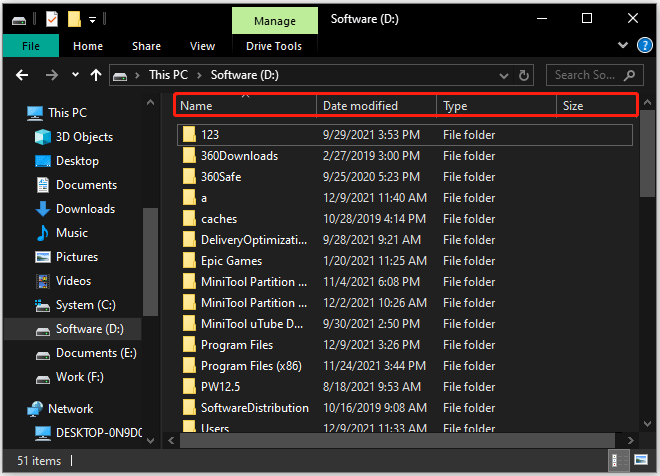660x476 pixels.
Task: Click date 11/4/2021 6:08 PM
Action: click(371, 282)
